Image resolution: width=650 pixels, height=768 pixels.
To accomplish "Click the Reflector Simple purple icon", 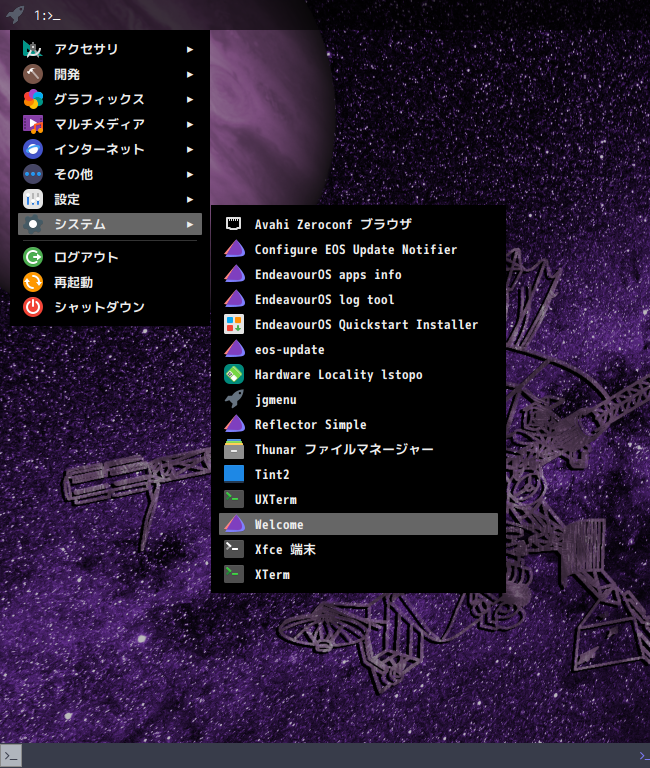I will 234,424.
